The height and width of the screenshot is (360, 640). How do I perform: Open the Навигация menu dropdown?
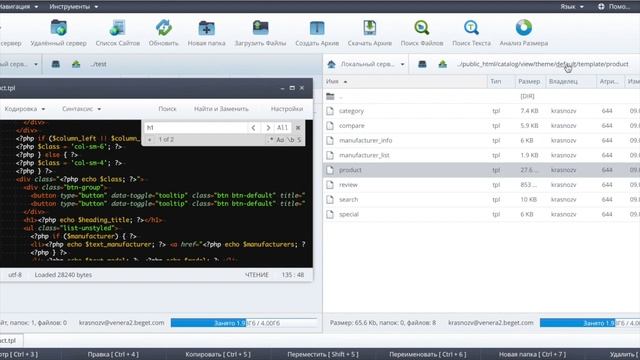[x=18, y=7]
